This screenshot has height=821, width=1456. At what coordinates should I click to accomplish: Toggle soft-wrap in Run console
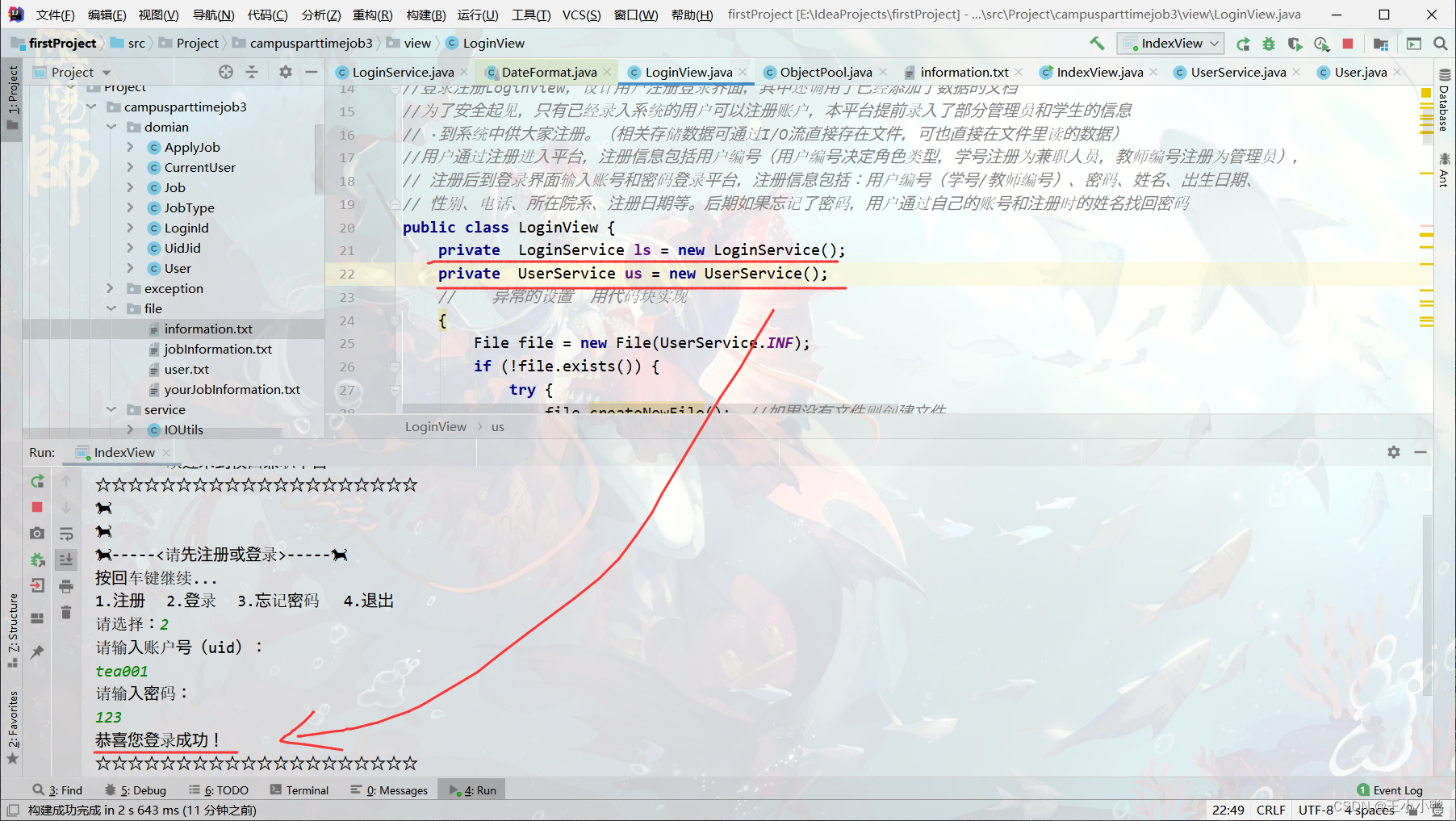coord(66,533)
